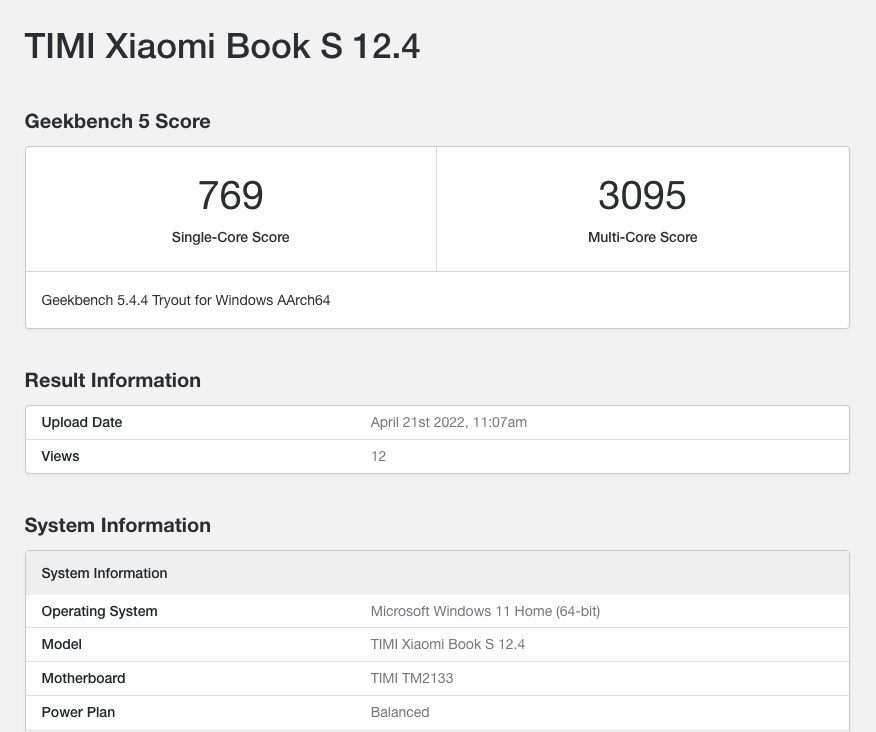Screen dimensions: 876x732
Task: Click the 769 single-core score number
Action: 230,195
